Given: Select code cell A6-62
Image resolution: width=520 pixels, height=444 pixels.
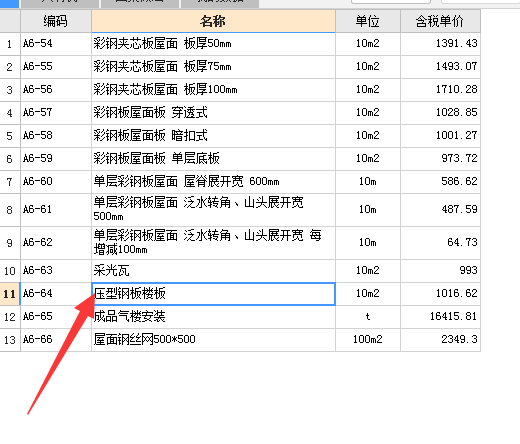Looking at the screenshot, I should 56,243.
